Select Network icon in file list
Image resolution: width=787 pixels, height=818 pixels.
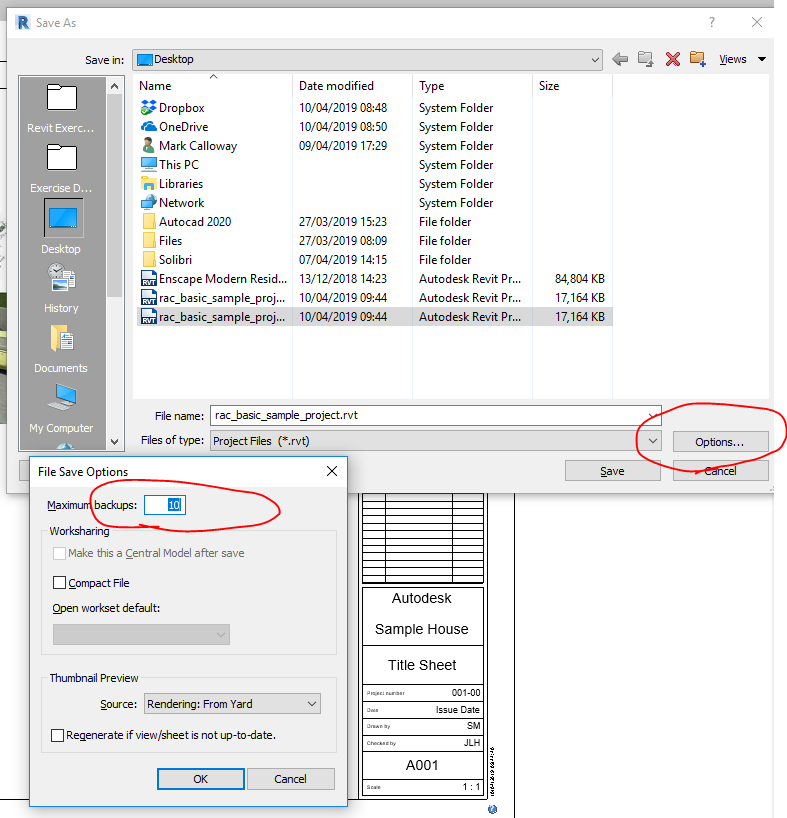149,202
